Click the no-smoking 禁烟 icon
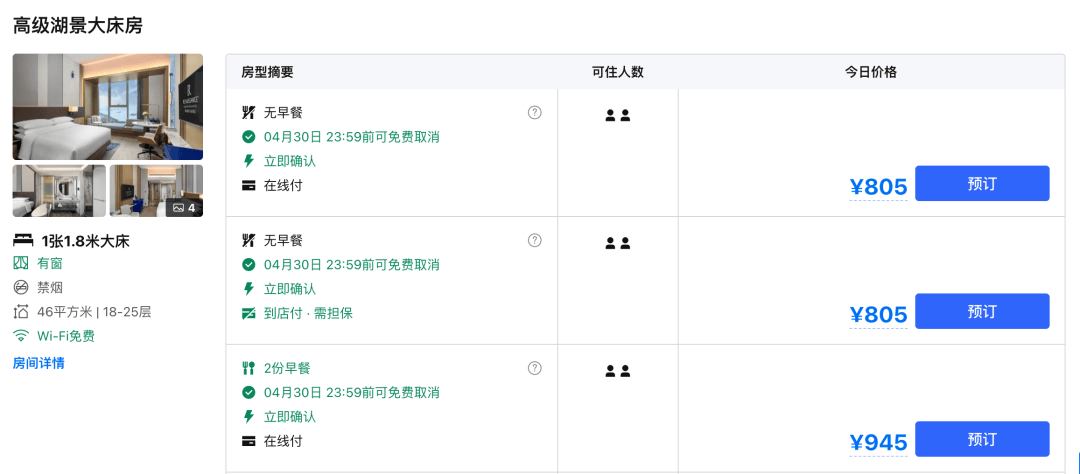 21,288
